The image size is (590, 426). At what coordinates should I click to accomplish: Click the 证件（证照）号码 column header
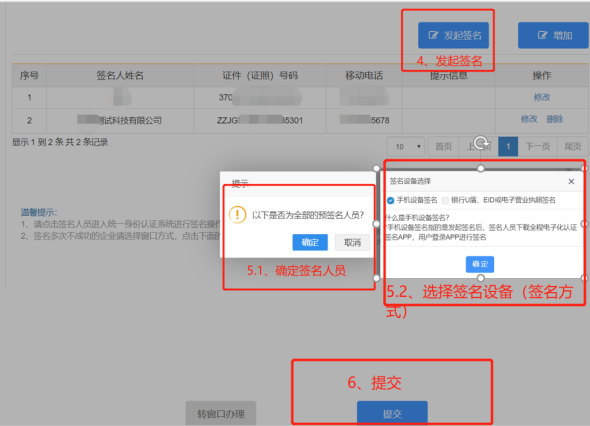tap(260, 76)
